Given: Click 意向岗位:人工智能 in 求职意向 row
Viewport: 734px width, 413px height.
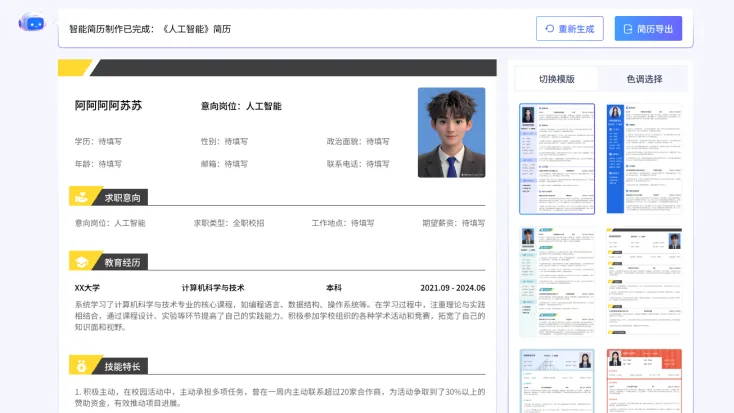Looking at the screenshot, I should coord(110,223).
